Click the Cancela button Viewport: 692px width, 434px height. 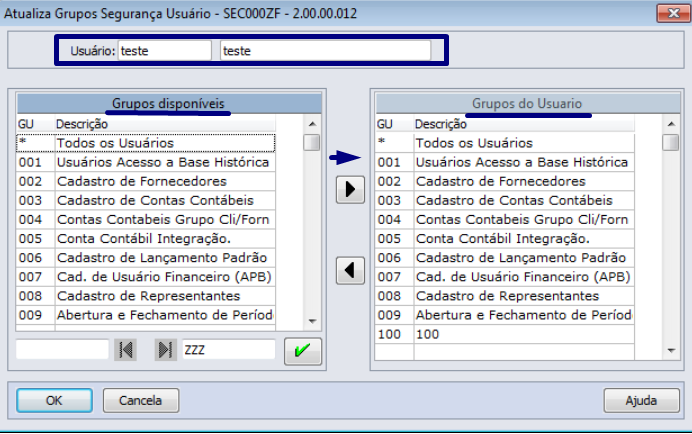coord(141,400)
